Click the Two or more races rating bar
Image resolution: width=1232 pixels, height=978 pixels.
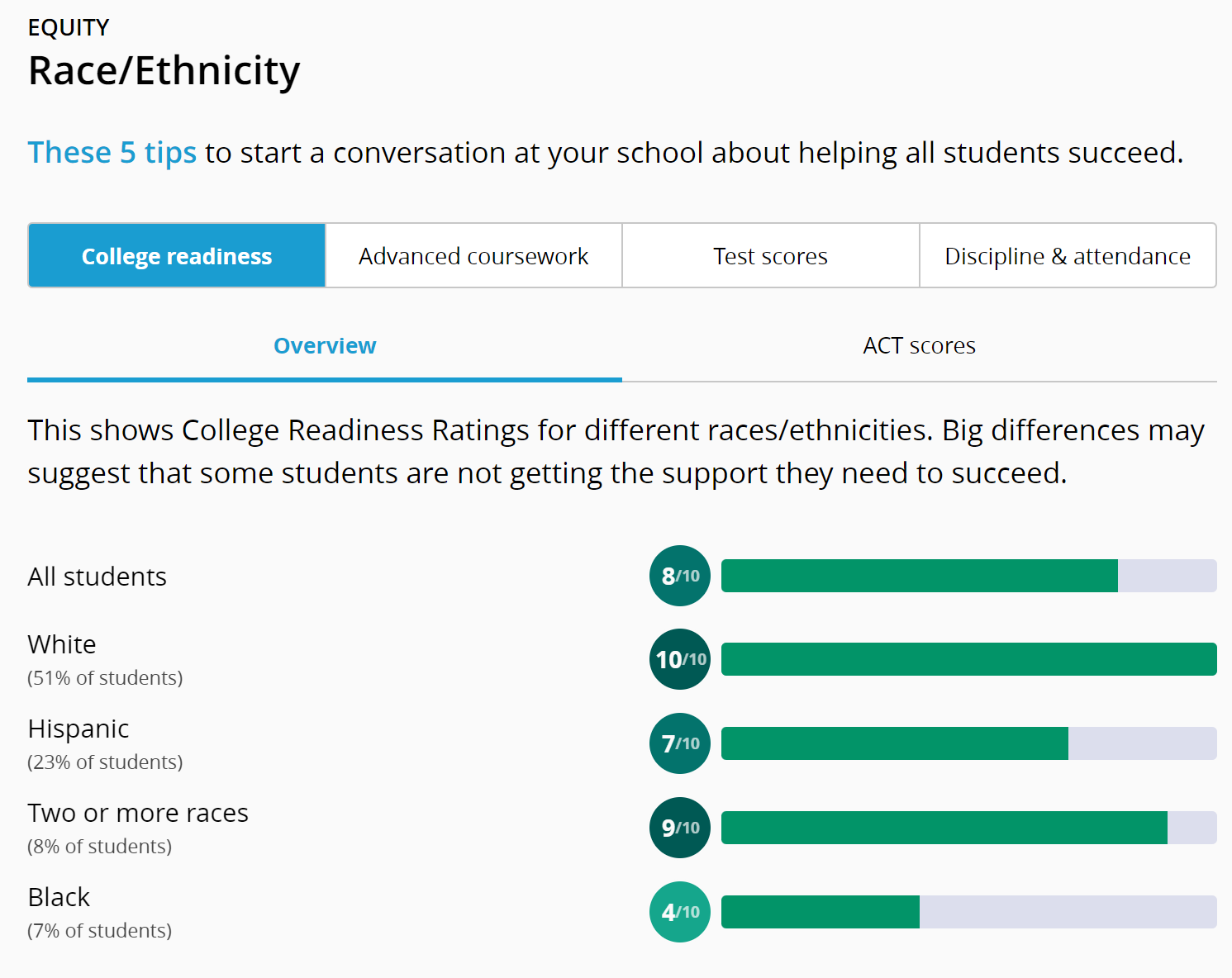[x=968, y=828]
